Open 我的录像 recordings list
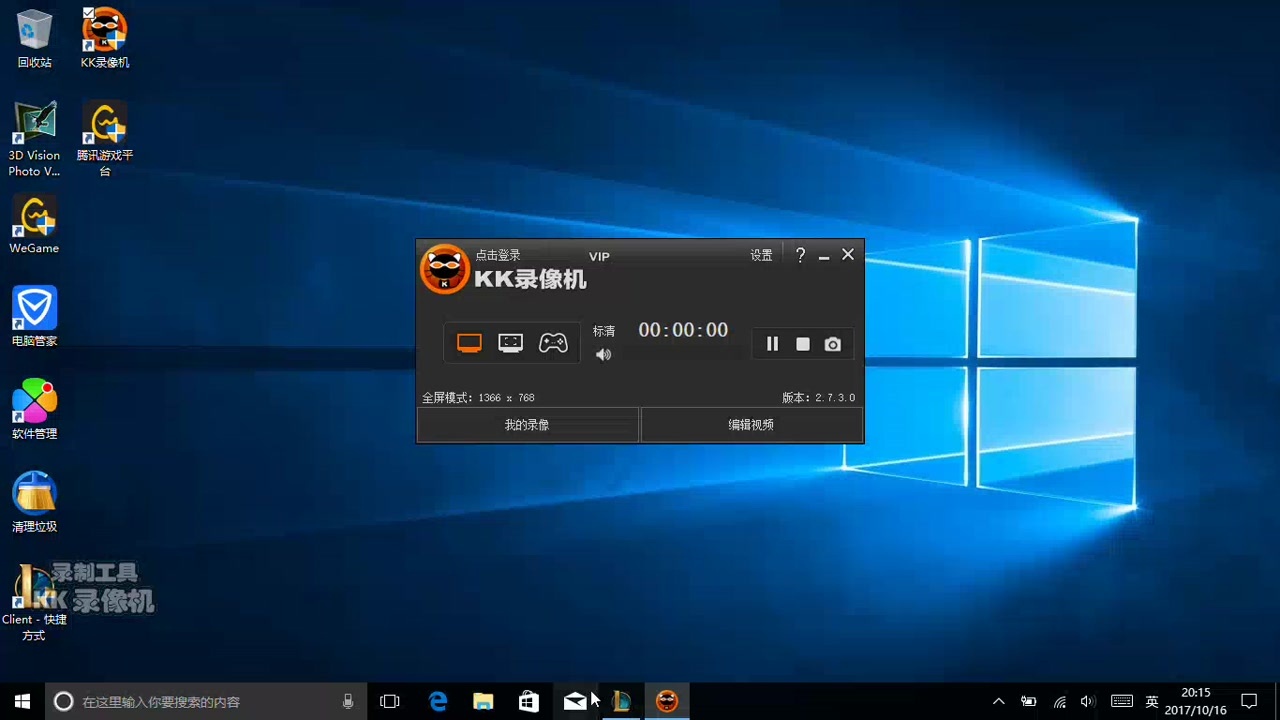 (527, 425)
